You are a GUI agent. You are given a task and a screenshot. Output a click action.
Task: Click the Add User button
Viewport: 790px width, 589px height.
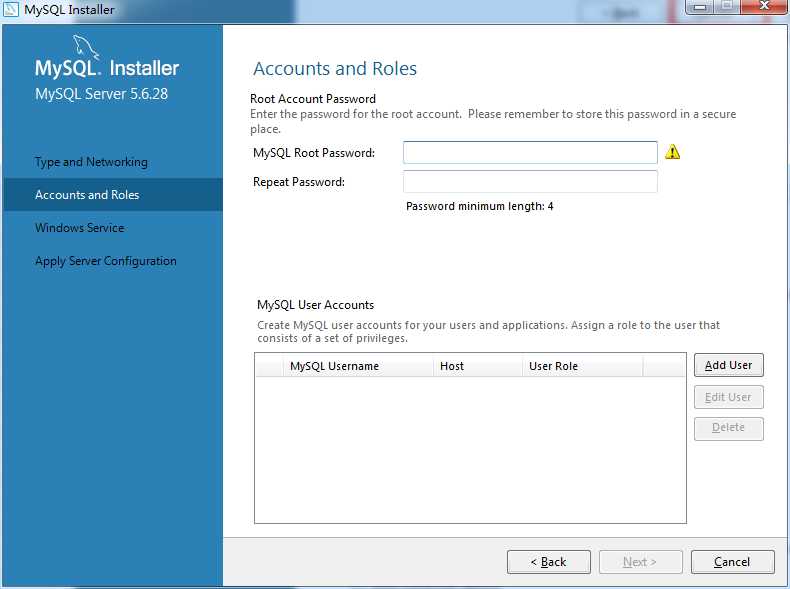pyautogui.click(x=729, y=365)
